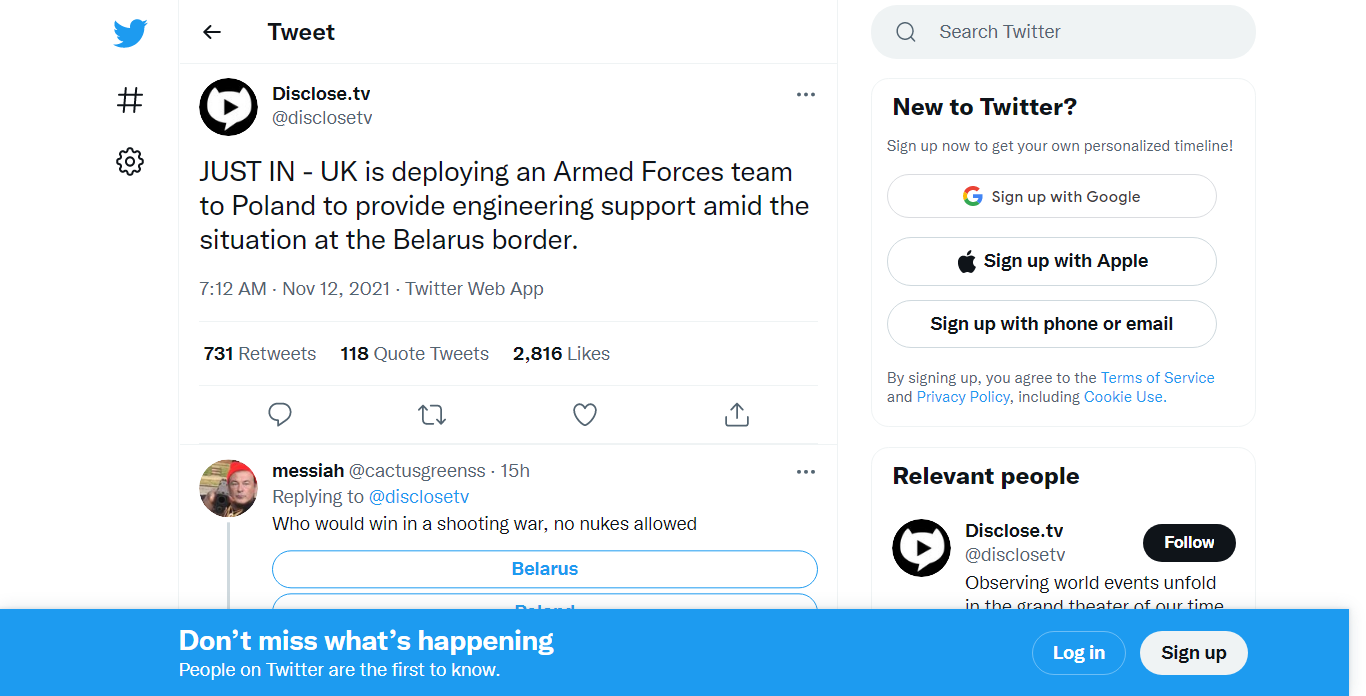This screenshot has height=696, width=1366.
Task: Go back using the arrow icon
Action: pos(212,32)
